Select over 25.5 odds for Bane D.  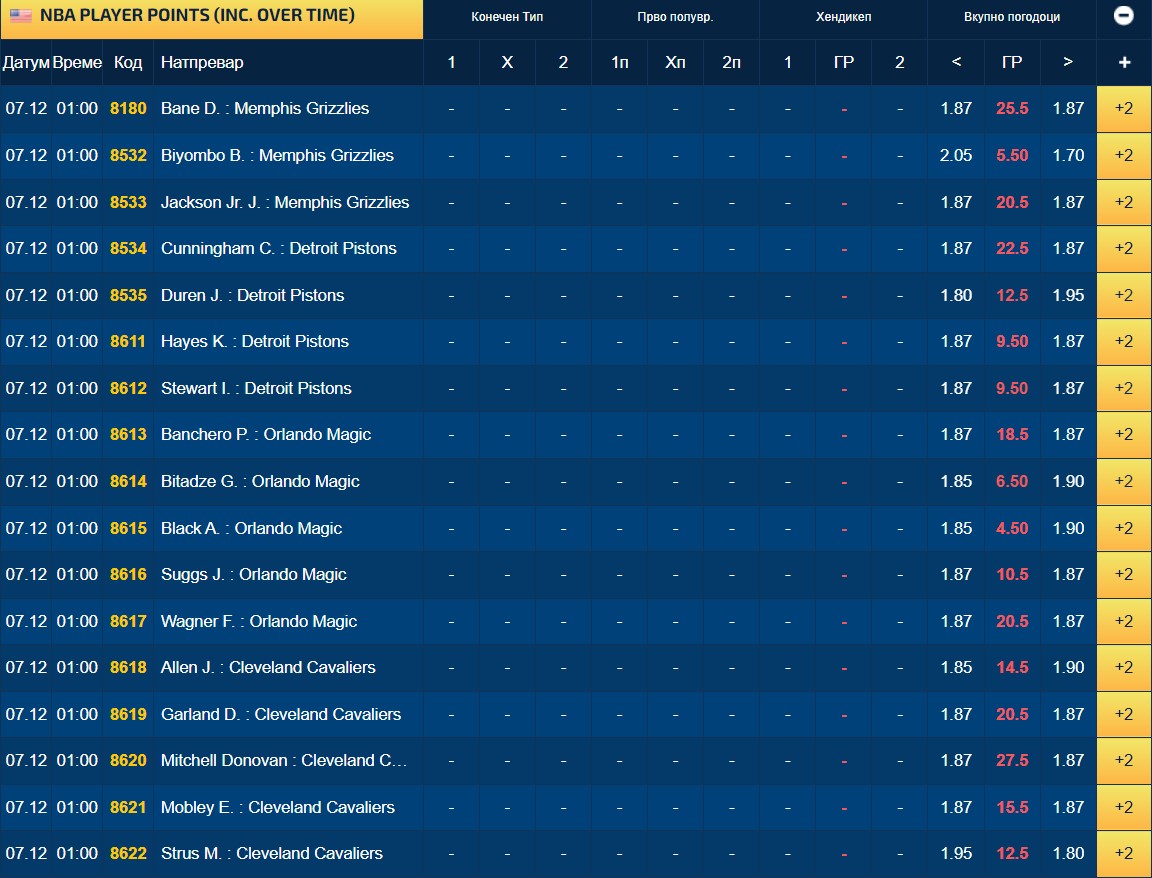1068,109
